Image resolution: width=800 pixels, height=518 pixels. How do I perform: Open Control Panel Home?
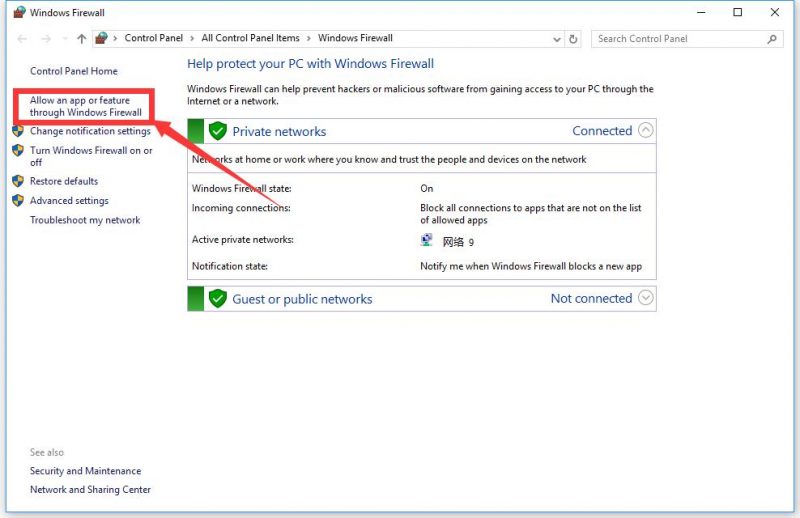coord(73,71)
